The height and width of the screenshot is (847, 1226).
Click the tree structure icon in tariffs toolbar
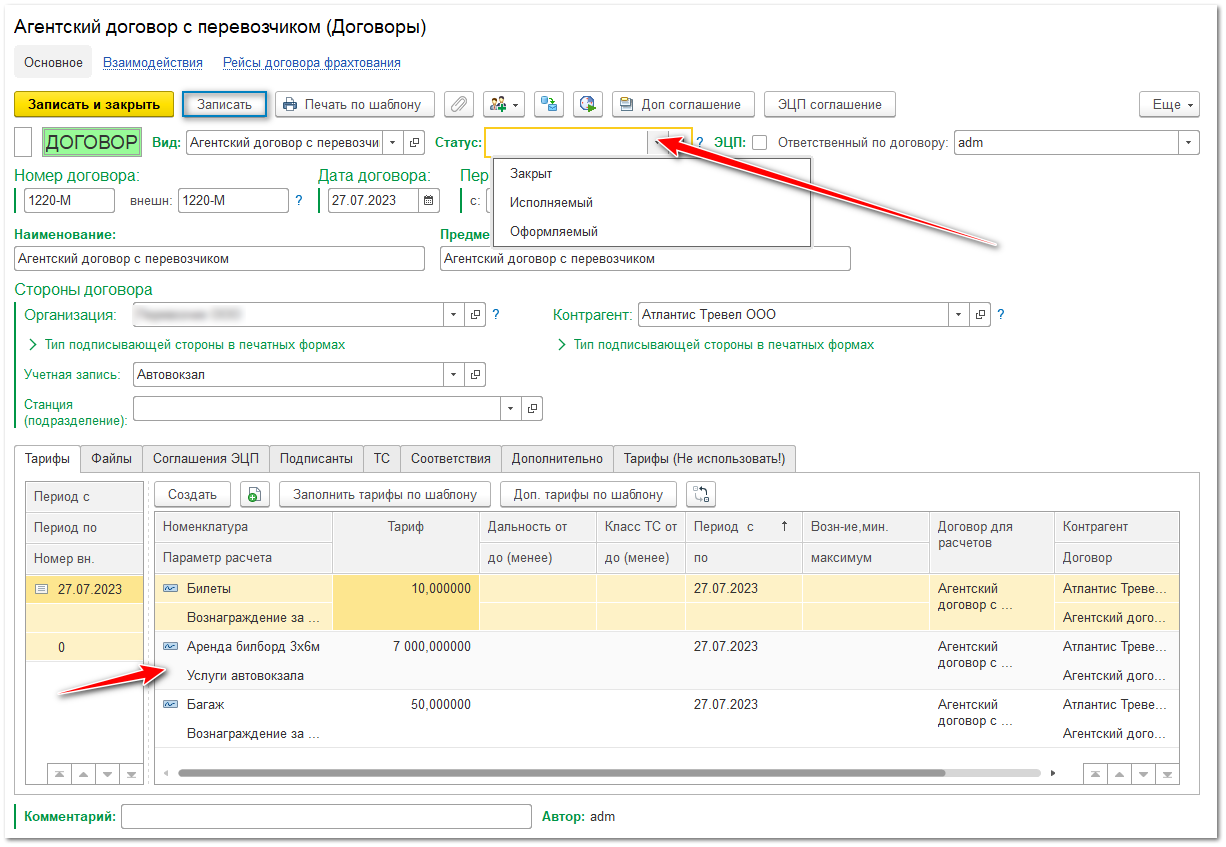(700, 494)
